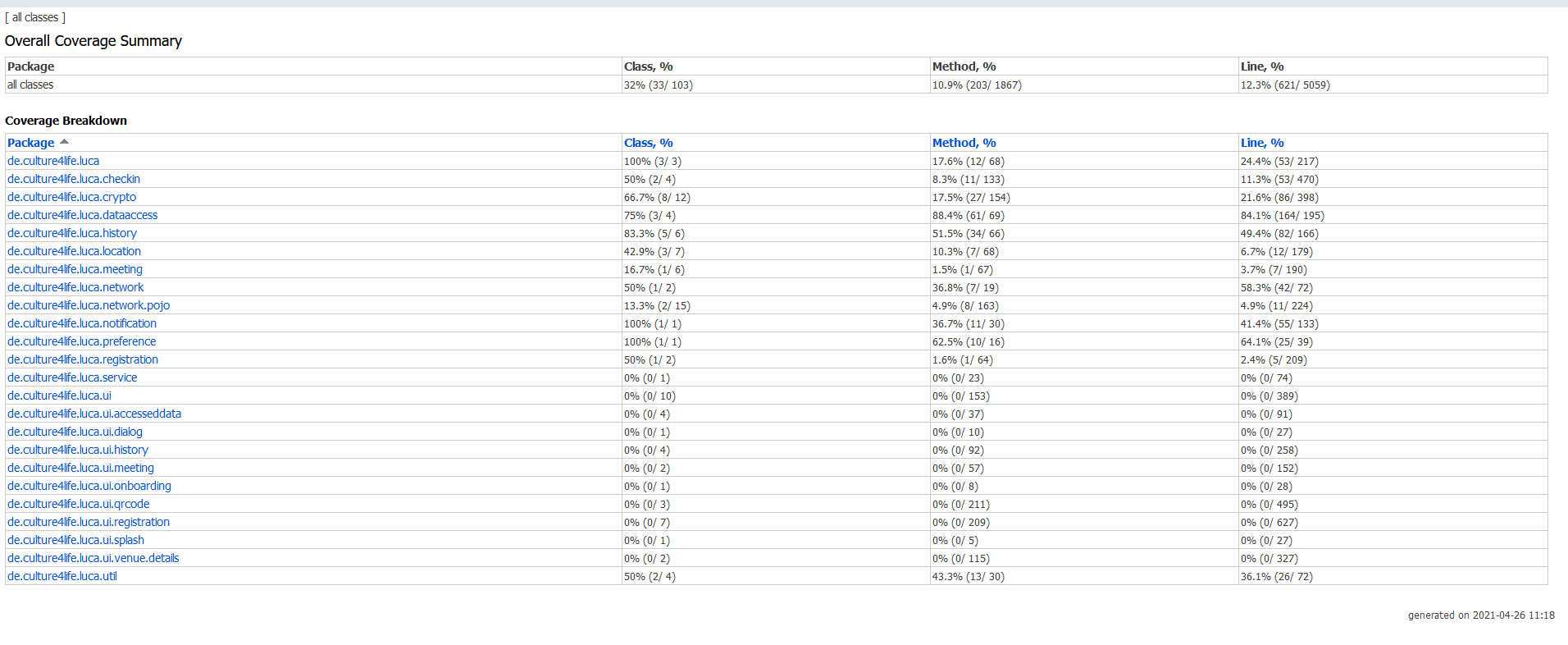This screenshot has width=1568, height=645.
Task: Sort breakdown by Method, % header
Action: tap(964, 143)
